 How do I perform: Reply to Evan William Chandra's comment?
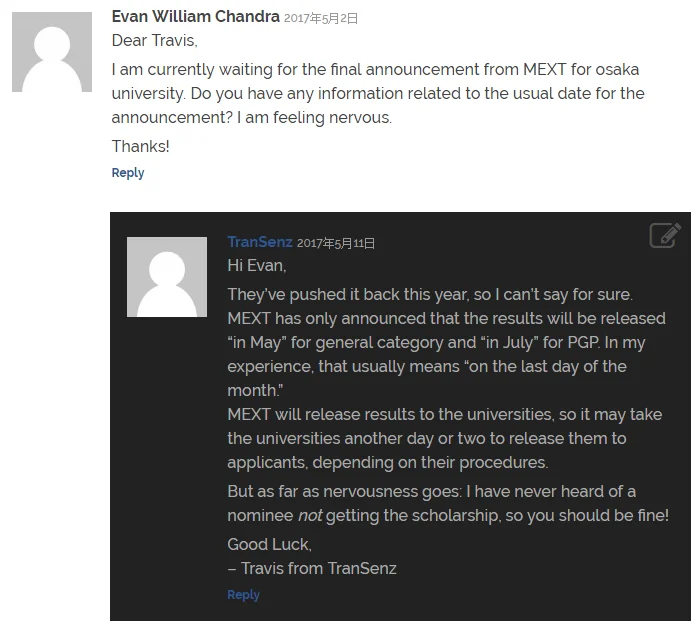point(128,173)
